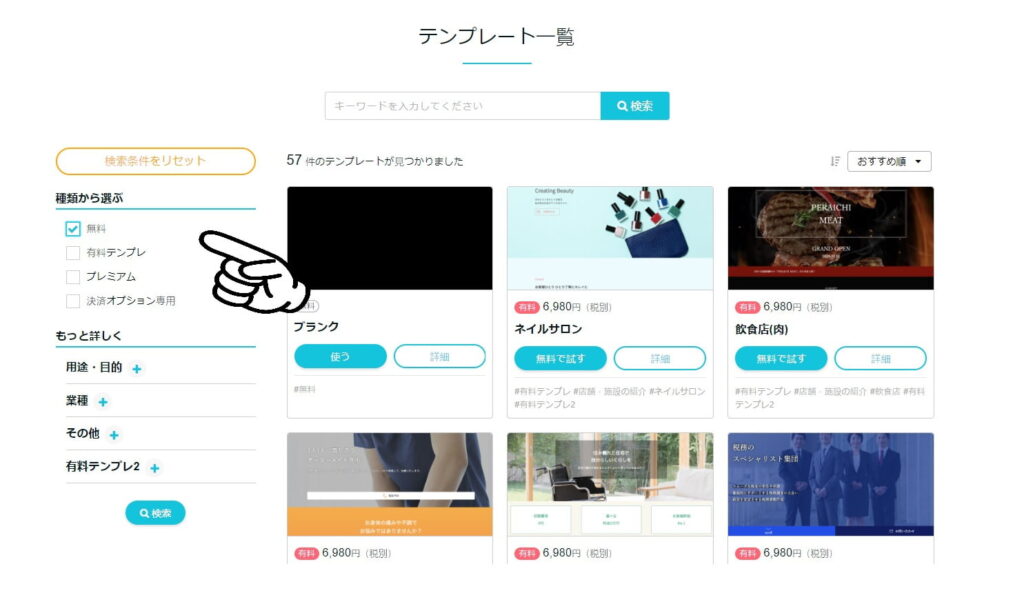Check the 有料テンプレ checkbox
1024x593 pixels.
pos(72,253)
